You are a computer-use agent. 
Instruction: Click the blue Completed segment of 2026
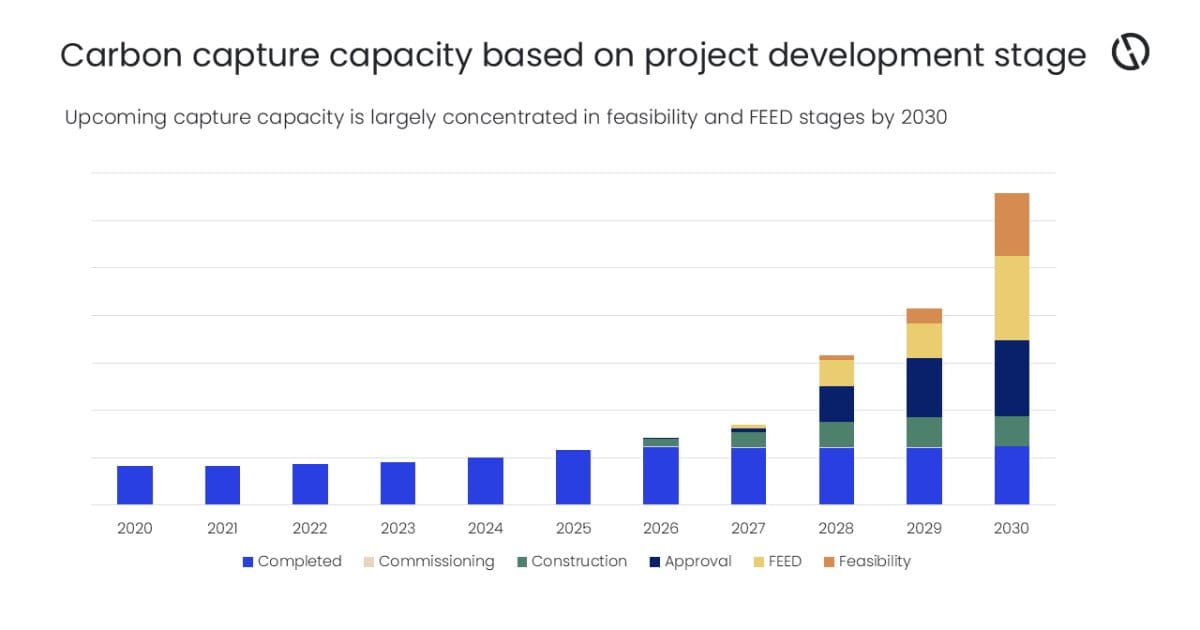pyautogui.click(x=661, y=476)
